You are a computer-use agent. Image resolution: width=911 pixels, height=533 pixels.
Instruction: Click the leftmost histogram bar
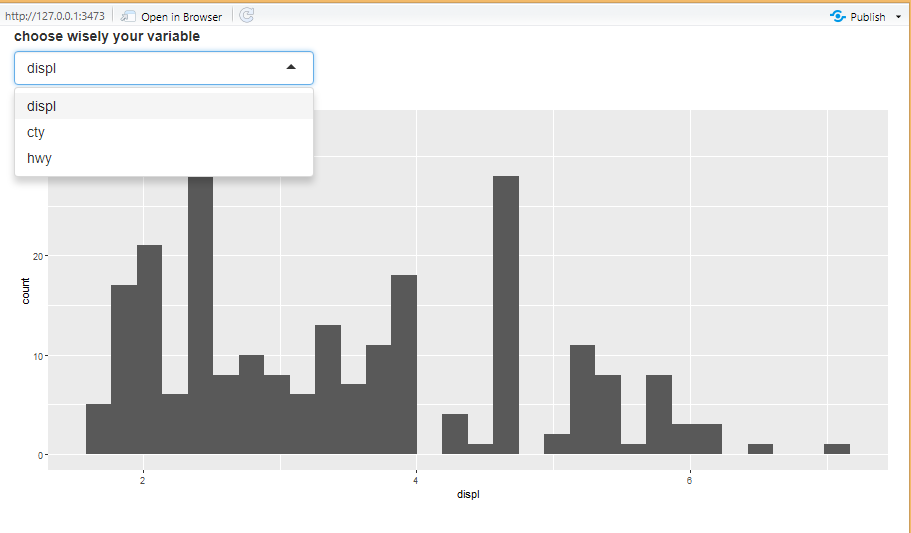(x=98, y=429)
